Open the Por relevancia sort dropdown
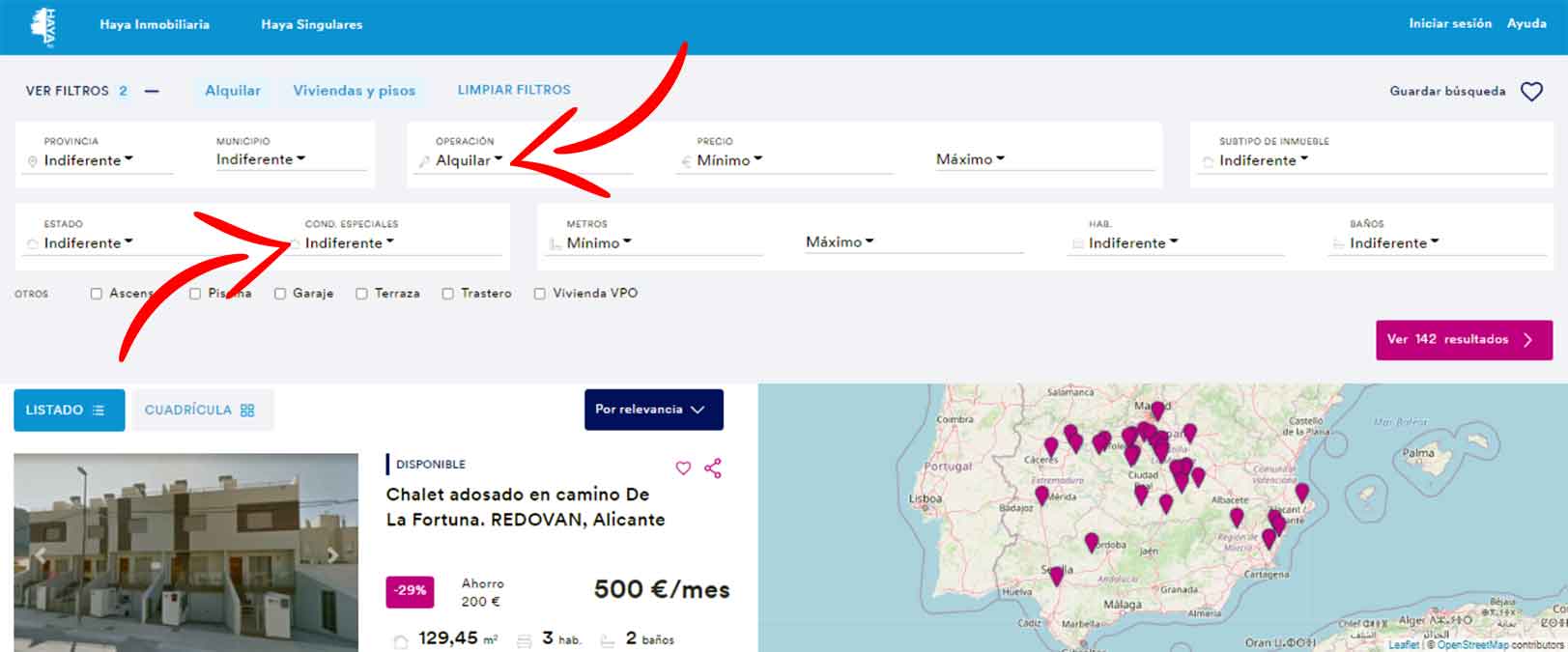 pos(653,410)
